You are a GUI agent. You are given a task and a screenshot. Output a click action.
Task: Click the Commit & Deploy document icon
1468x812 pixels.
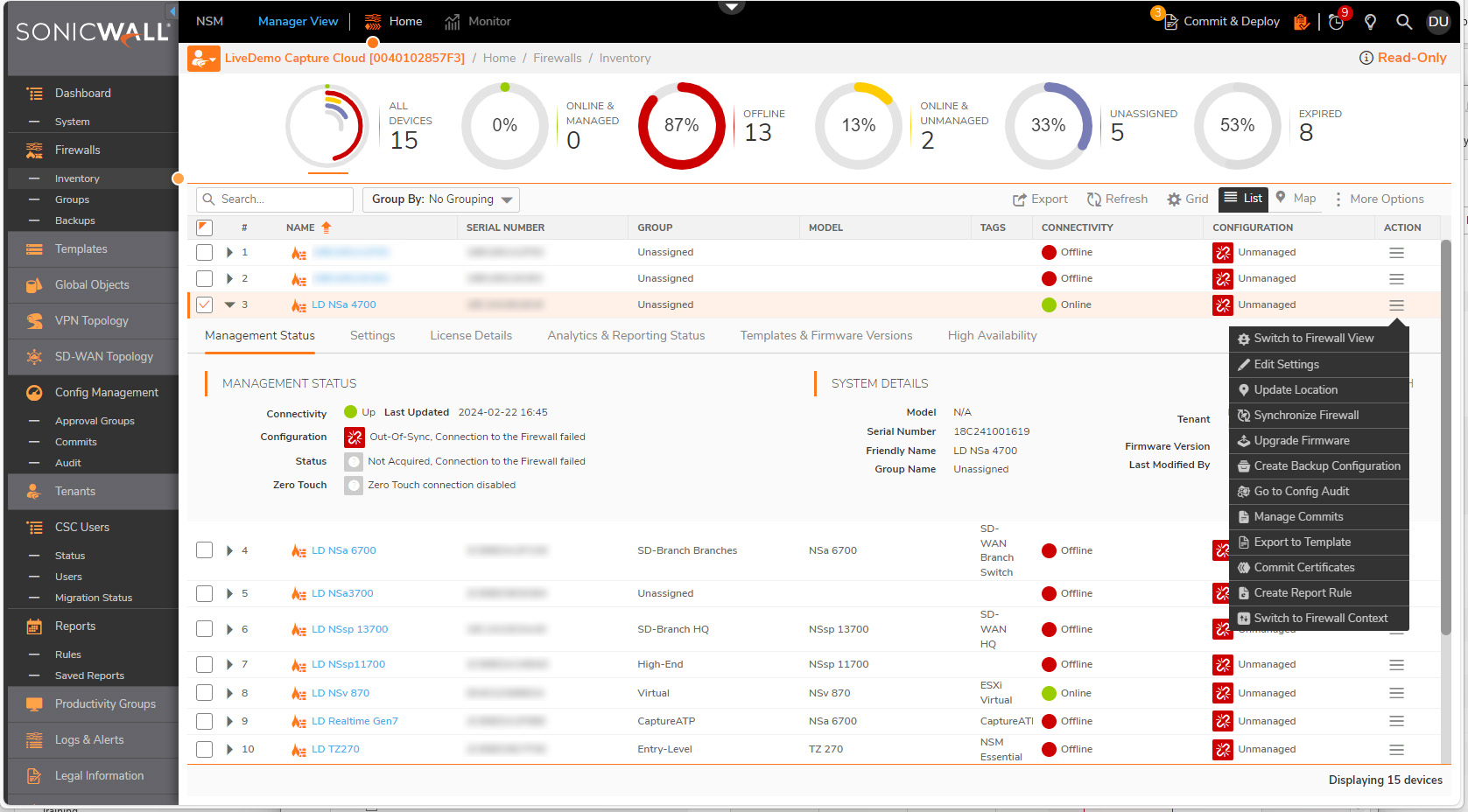pos(1170,22)
